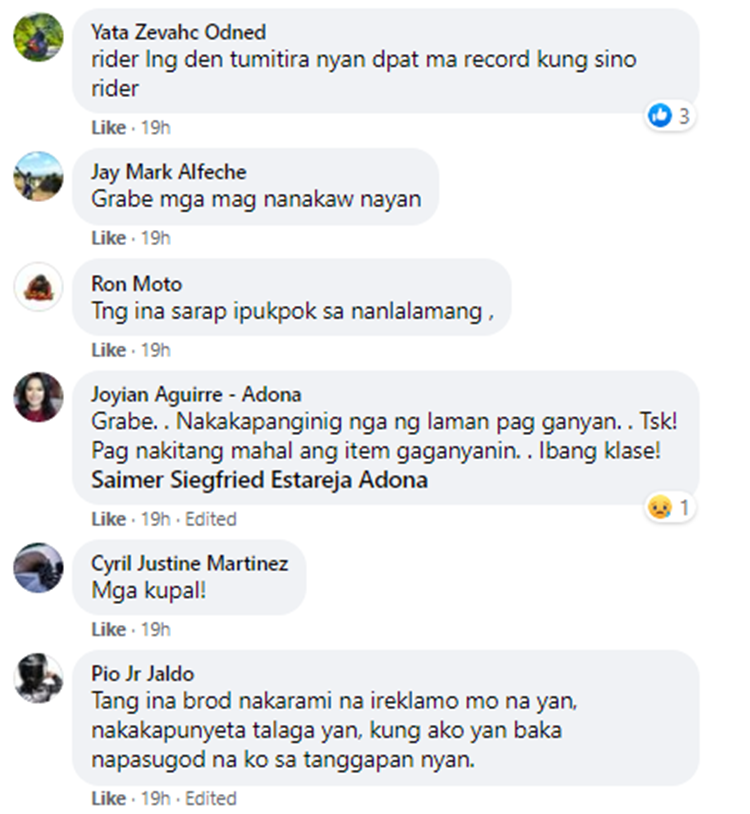The width and height of the screenshot is (750, 814).
Task: Like Joyian Aguirre - Adona's comment
Action: (108, 519)
